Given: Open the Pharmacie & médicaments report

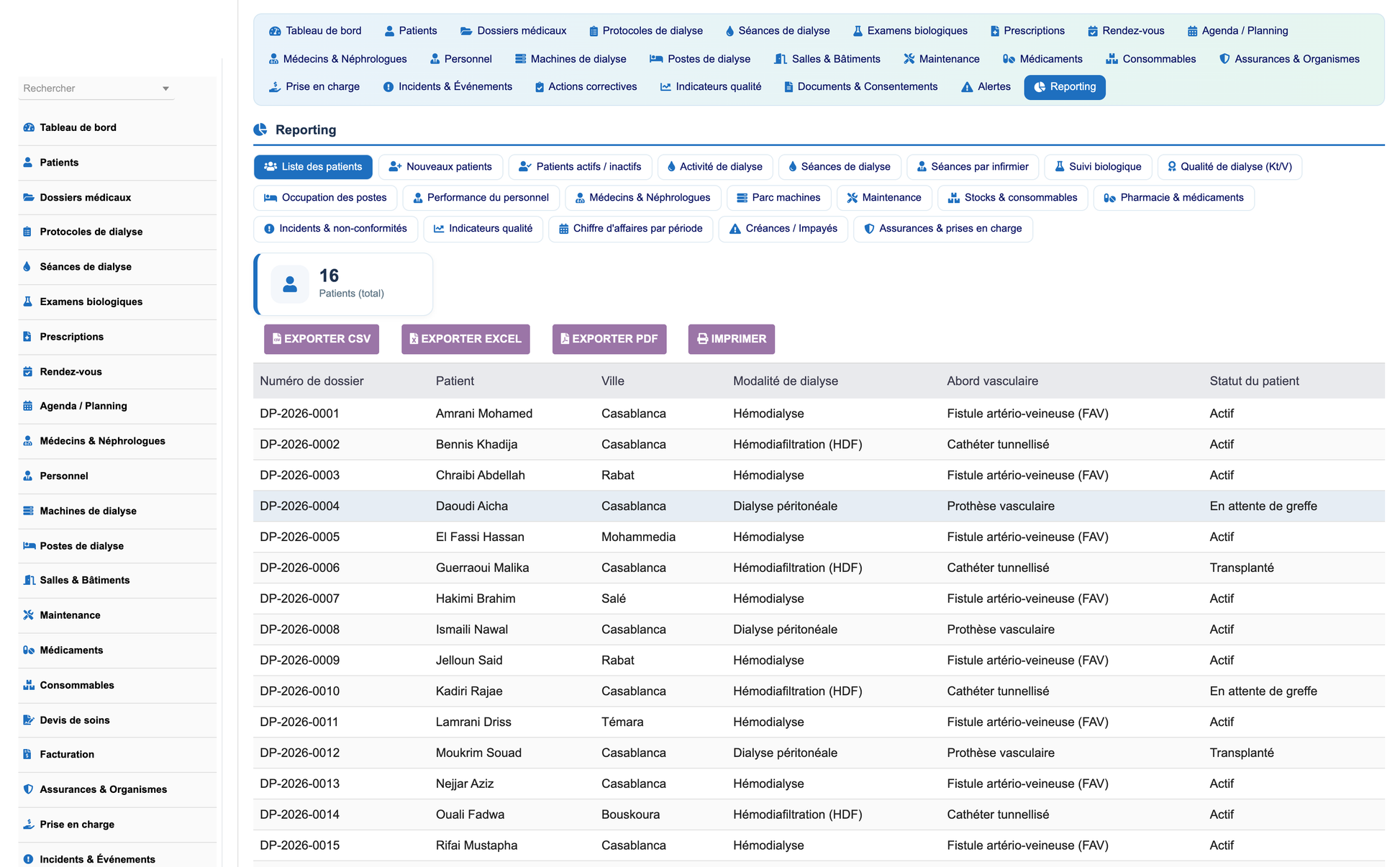Looking at the screenshot, I should point(1173,198).
